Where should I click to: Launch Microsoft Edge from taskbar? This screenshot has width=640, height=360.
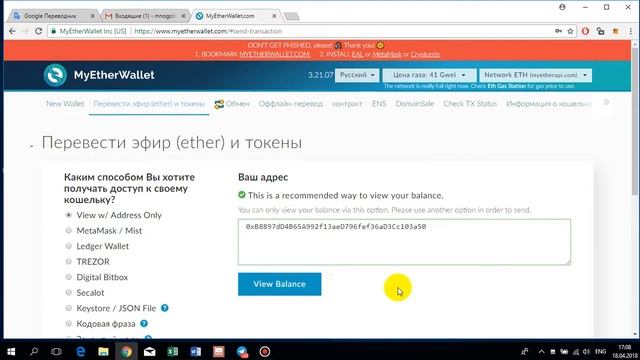pyautogui.click(x=80, y=351)
